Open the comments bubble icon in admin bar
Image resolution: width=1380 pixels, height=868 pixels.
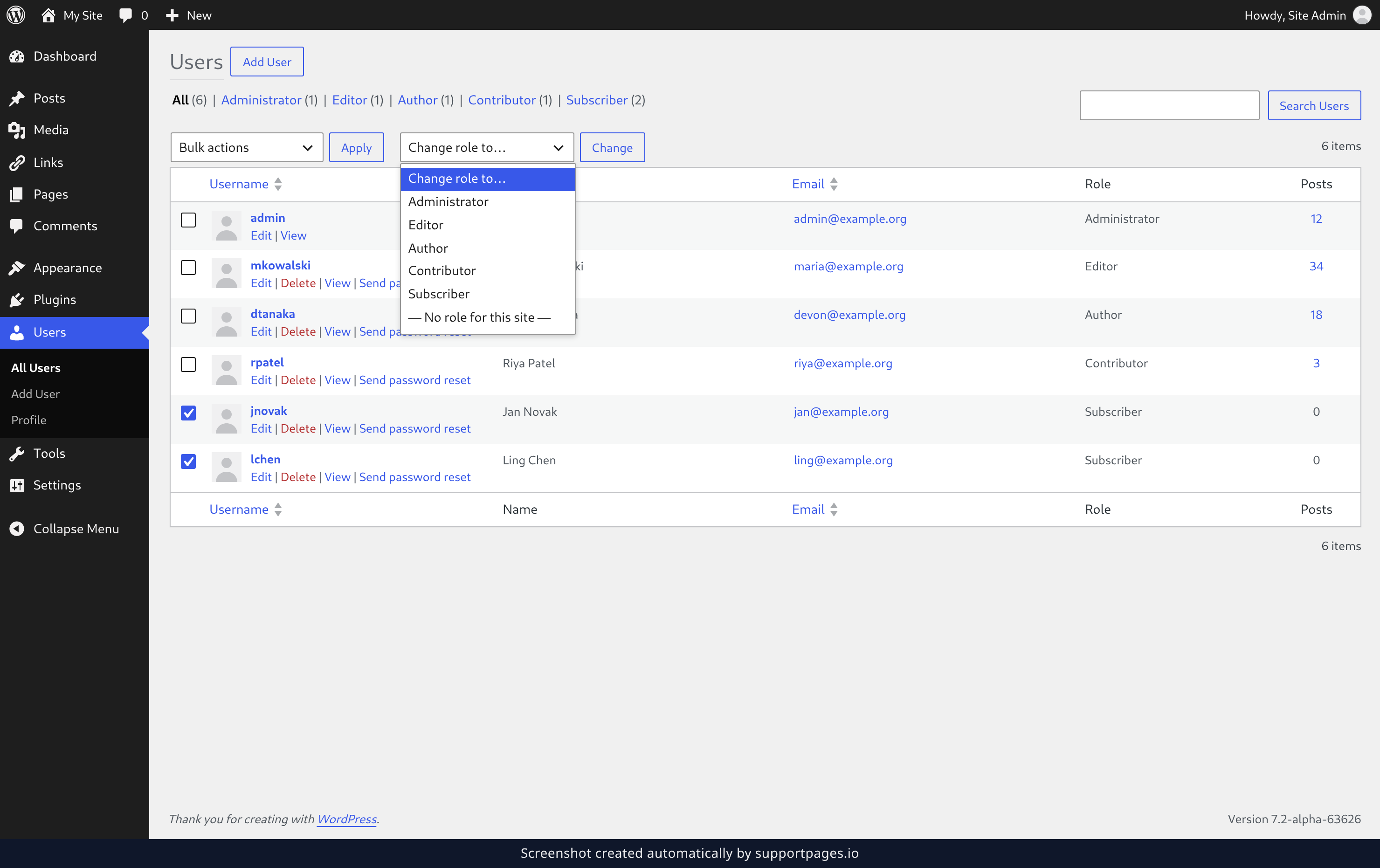point(125,15)
